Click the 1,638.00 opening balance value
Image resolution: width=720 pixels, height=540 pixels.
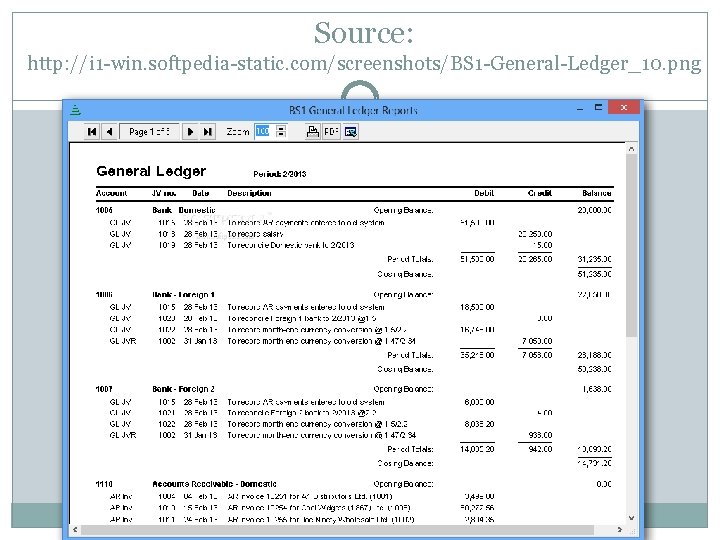596,389
